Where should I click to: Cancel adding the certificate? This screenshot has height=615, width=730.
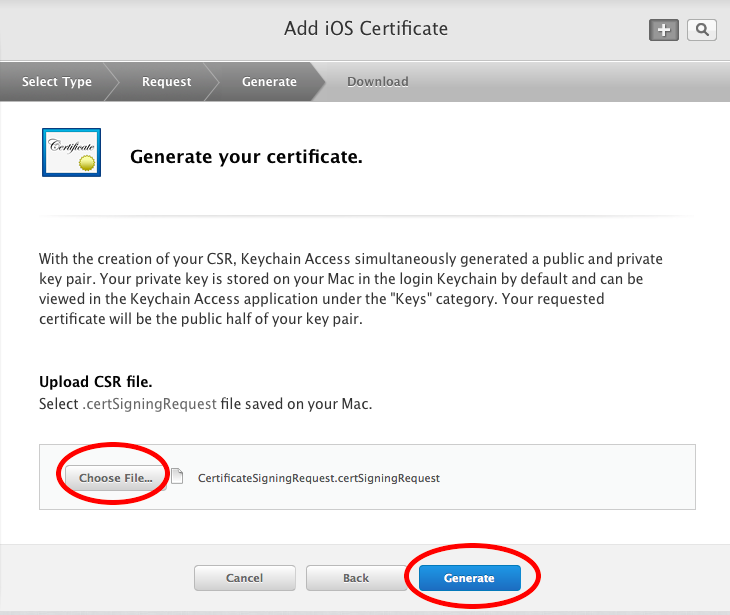tap(244, 578)
